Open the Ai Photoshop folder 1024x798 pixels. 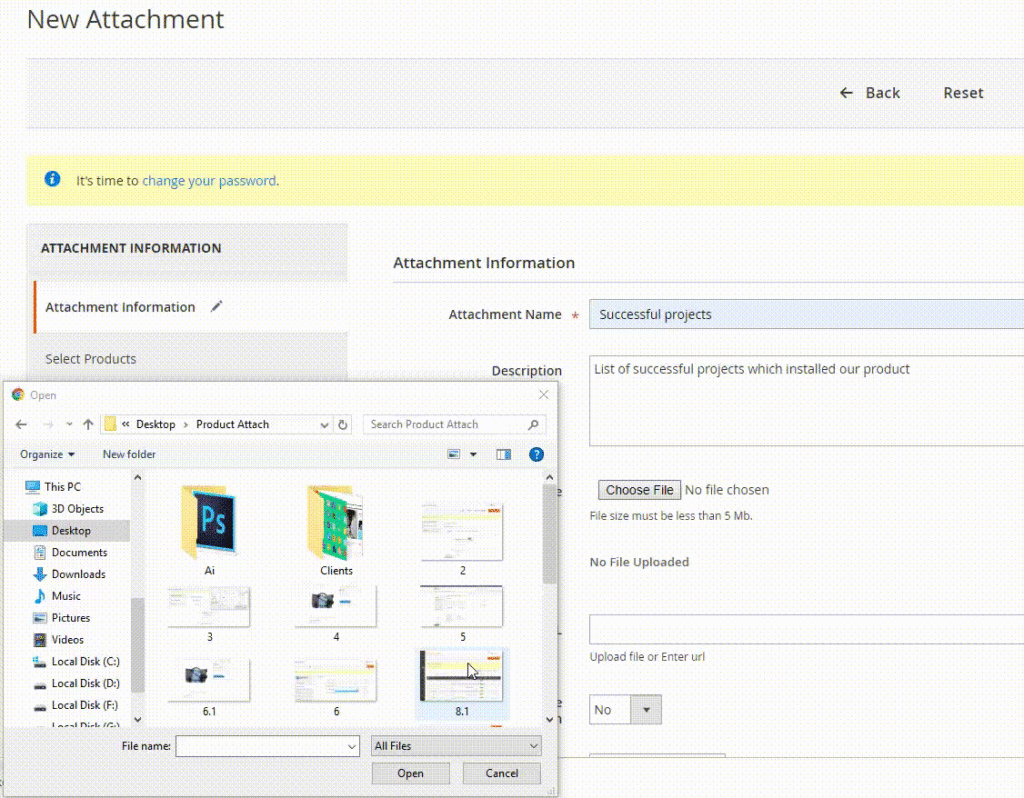(209, 525)
